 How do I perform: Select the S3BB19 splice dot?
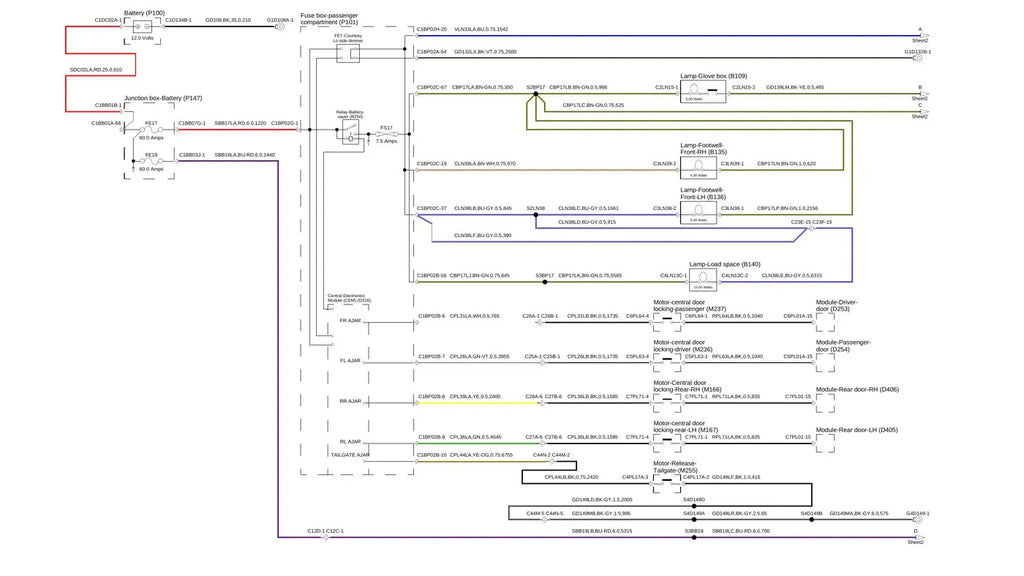click(694, 537)
